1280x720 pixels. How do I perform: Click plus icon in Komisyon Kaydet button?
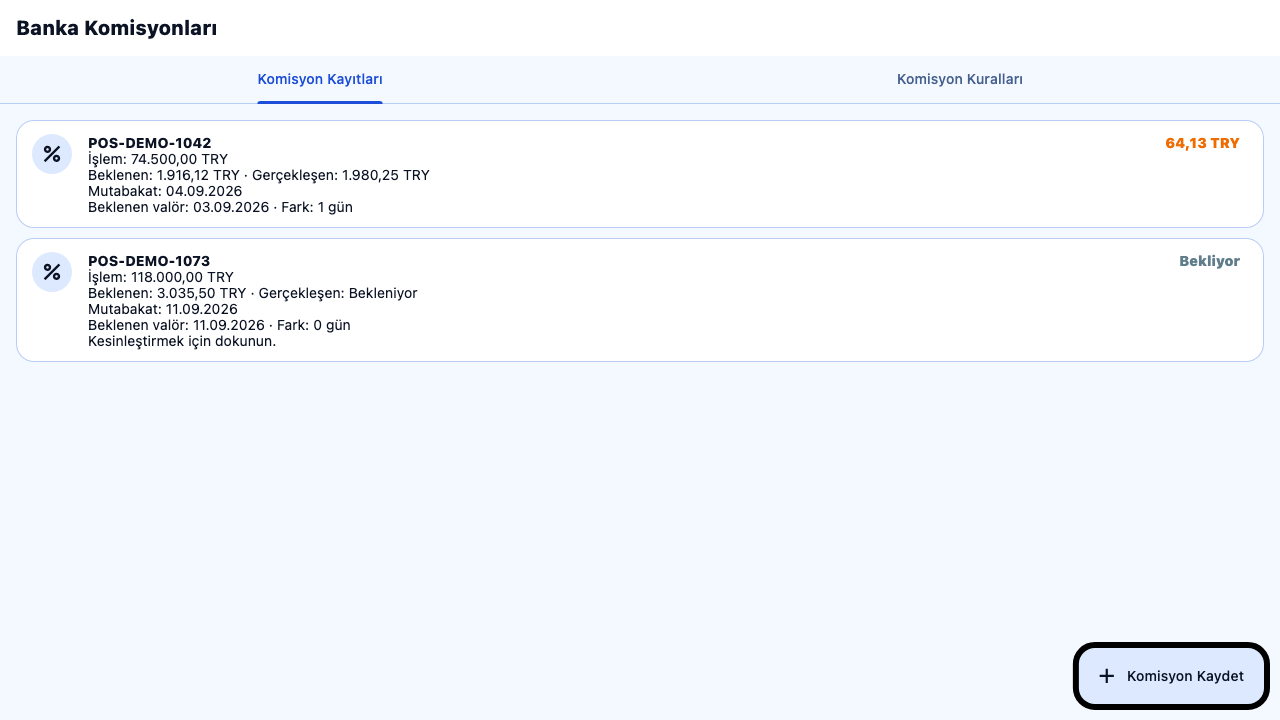click(1106, 676)
